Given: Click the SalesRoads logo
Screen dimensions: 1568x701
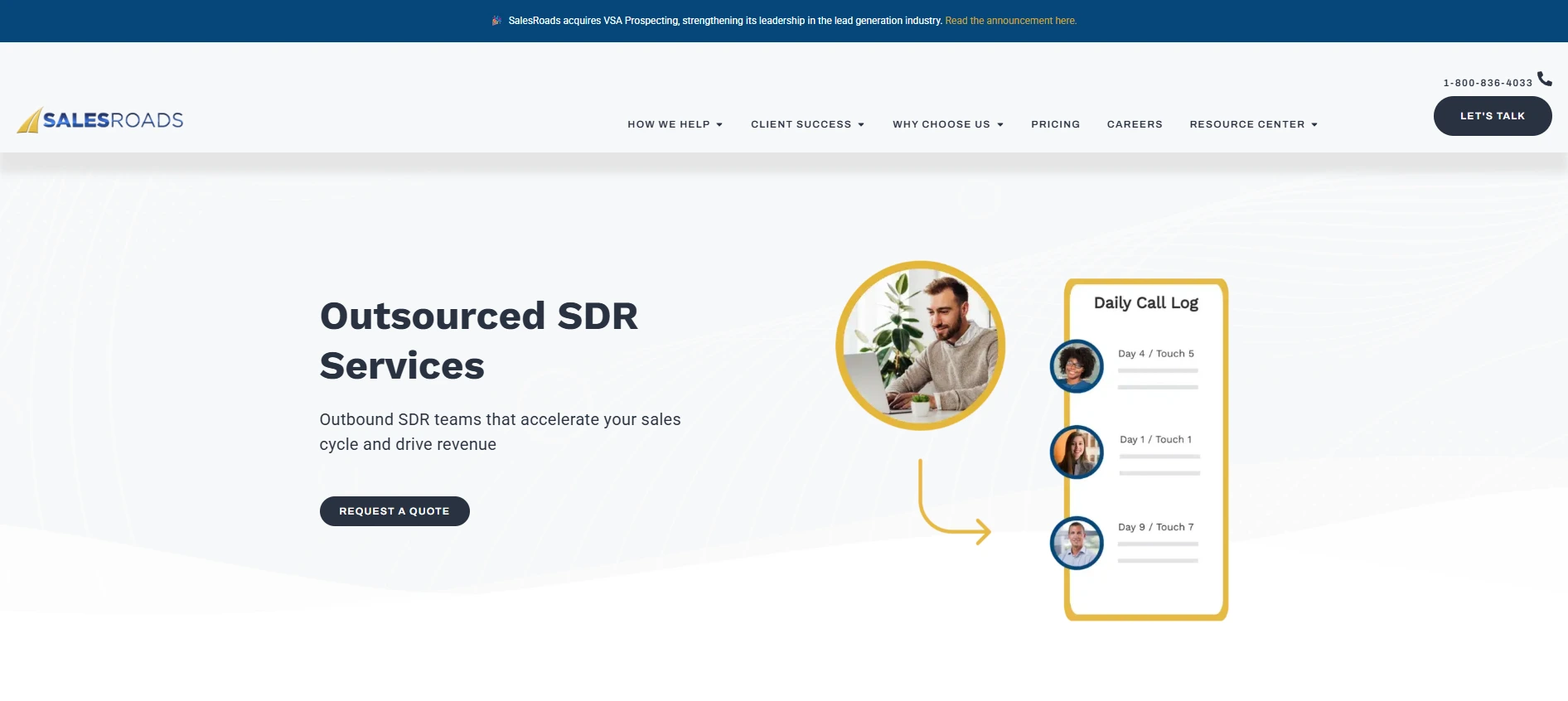Looking at the screenshot, I should [x=100, y=120].
